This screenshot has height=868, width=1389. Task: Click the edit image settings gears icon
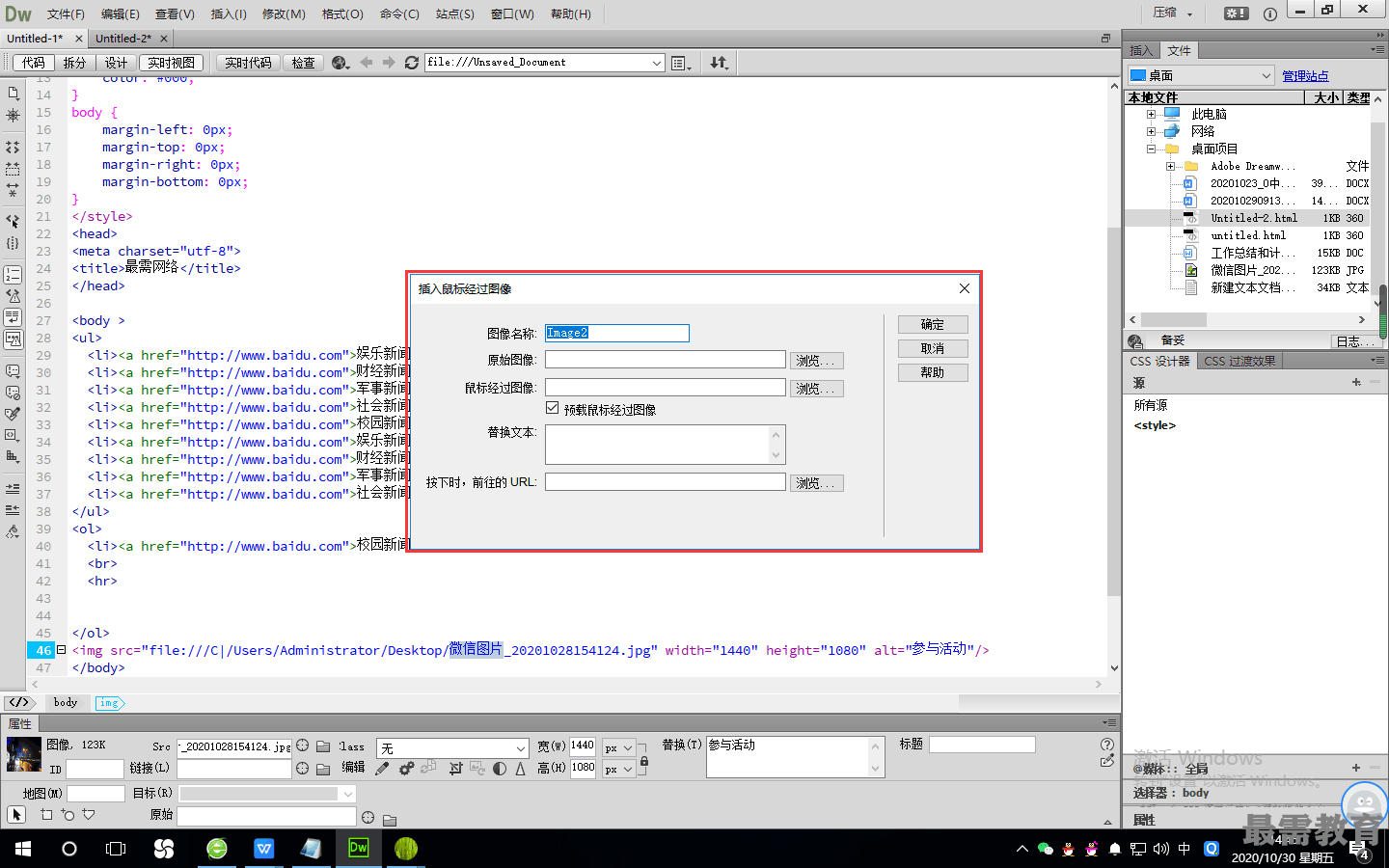click(x=406, y=769)
